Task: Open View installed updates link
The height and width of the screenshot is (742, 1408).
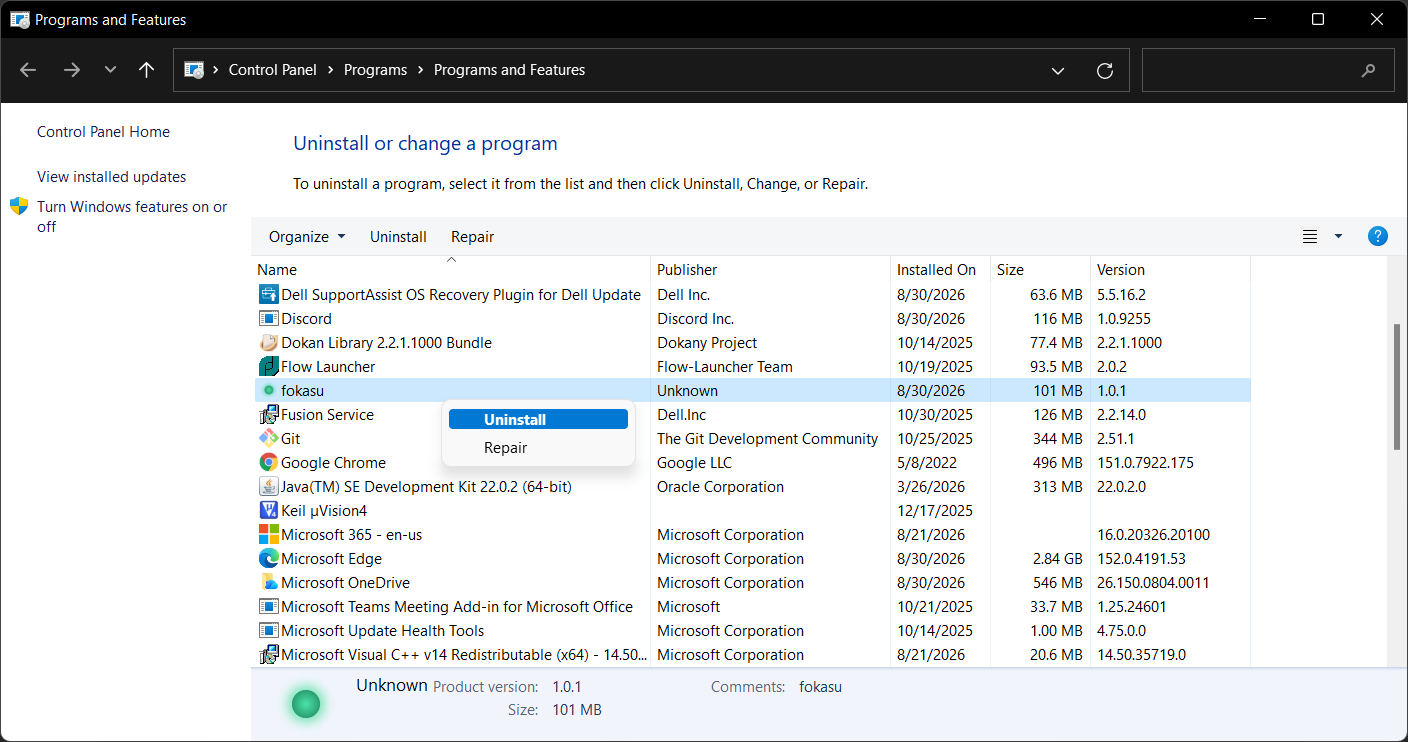Action: coord(111,177)
